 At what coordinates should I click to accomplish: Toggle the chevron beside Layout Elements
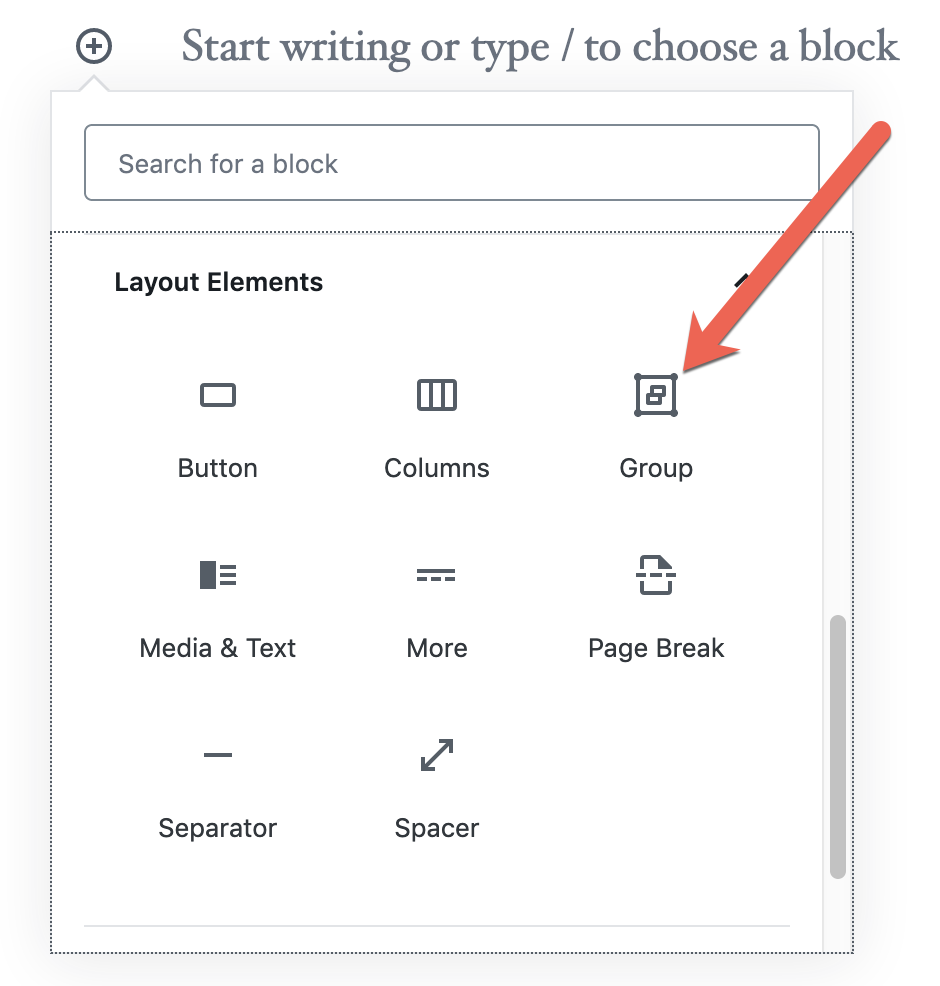tap(742, 280)
